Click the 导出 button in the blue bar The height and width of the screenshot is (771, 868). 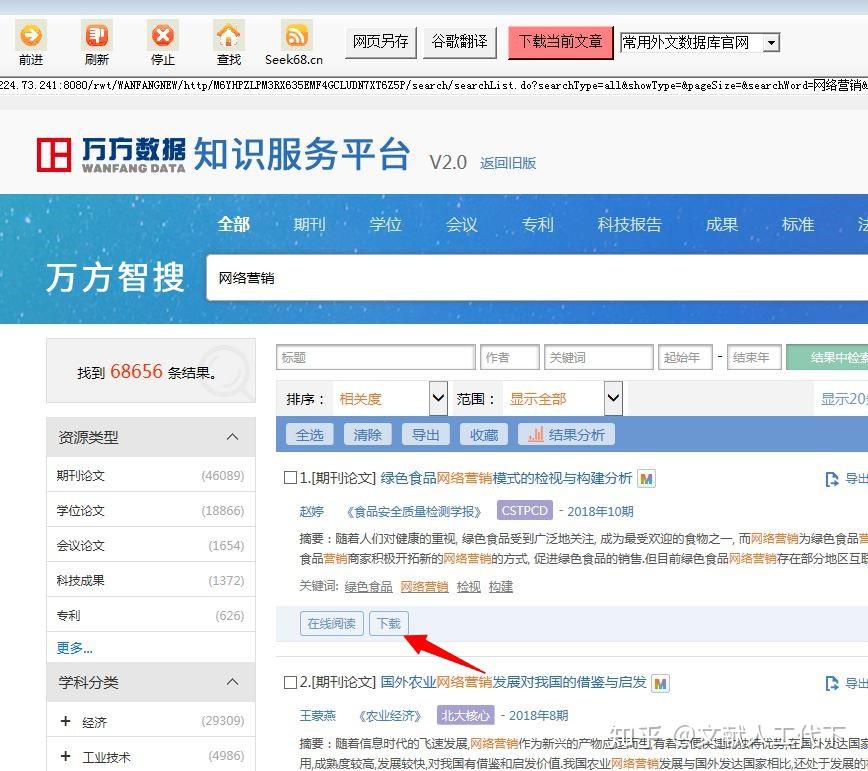point(426,434)
